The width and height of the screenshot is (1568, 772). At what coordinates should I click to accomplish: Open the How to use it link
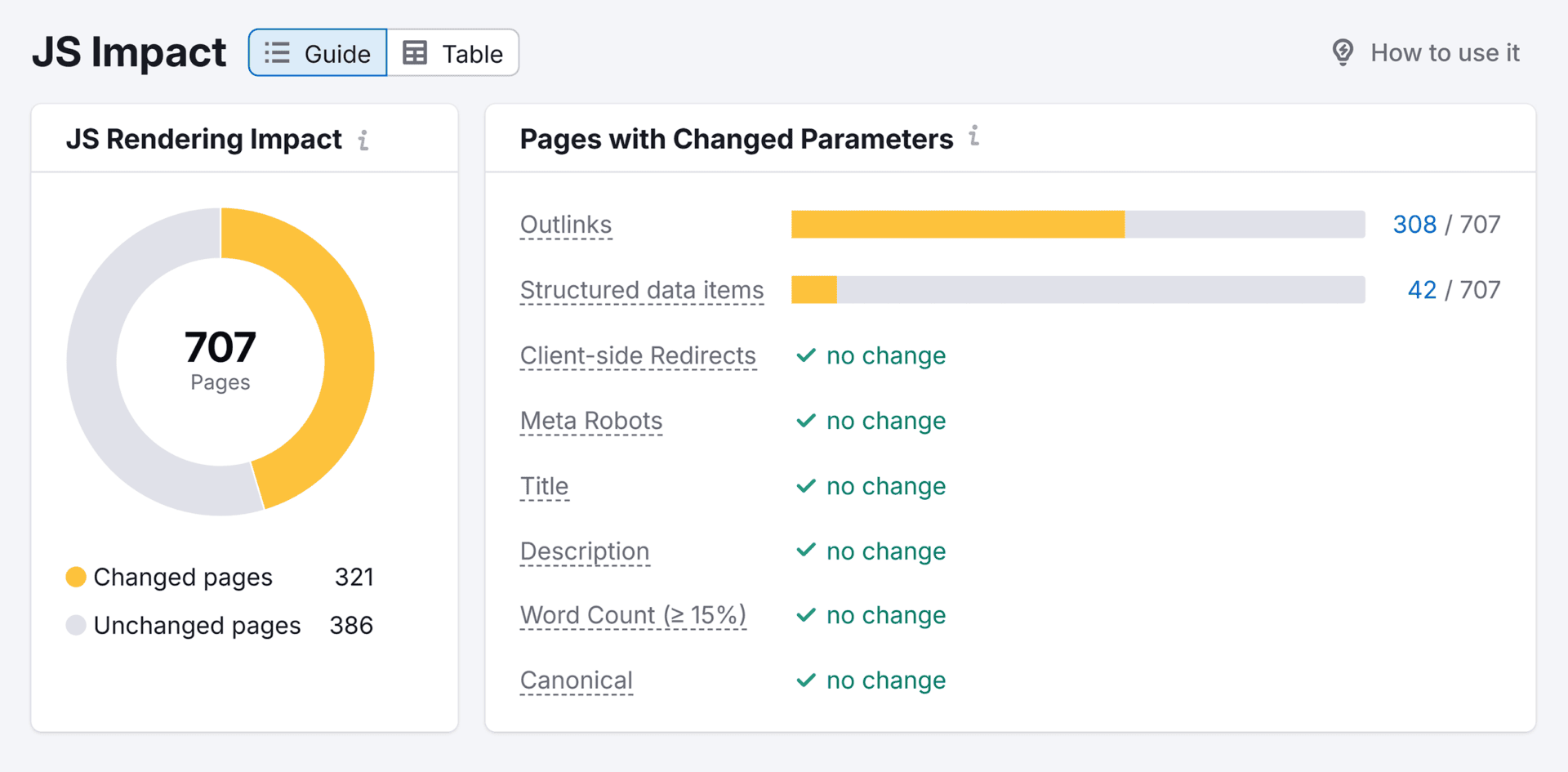[1444, 53]
